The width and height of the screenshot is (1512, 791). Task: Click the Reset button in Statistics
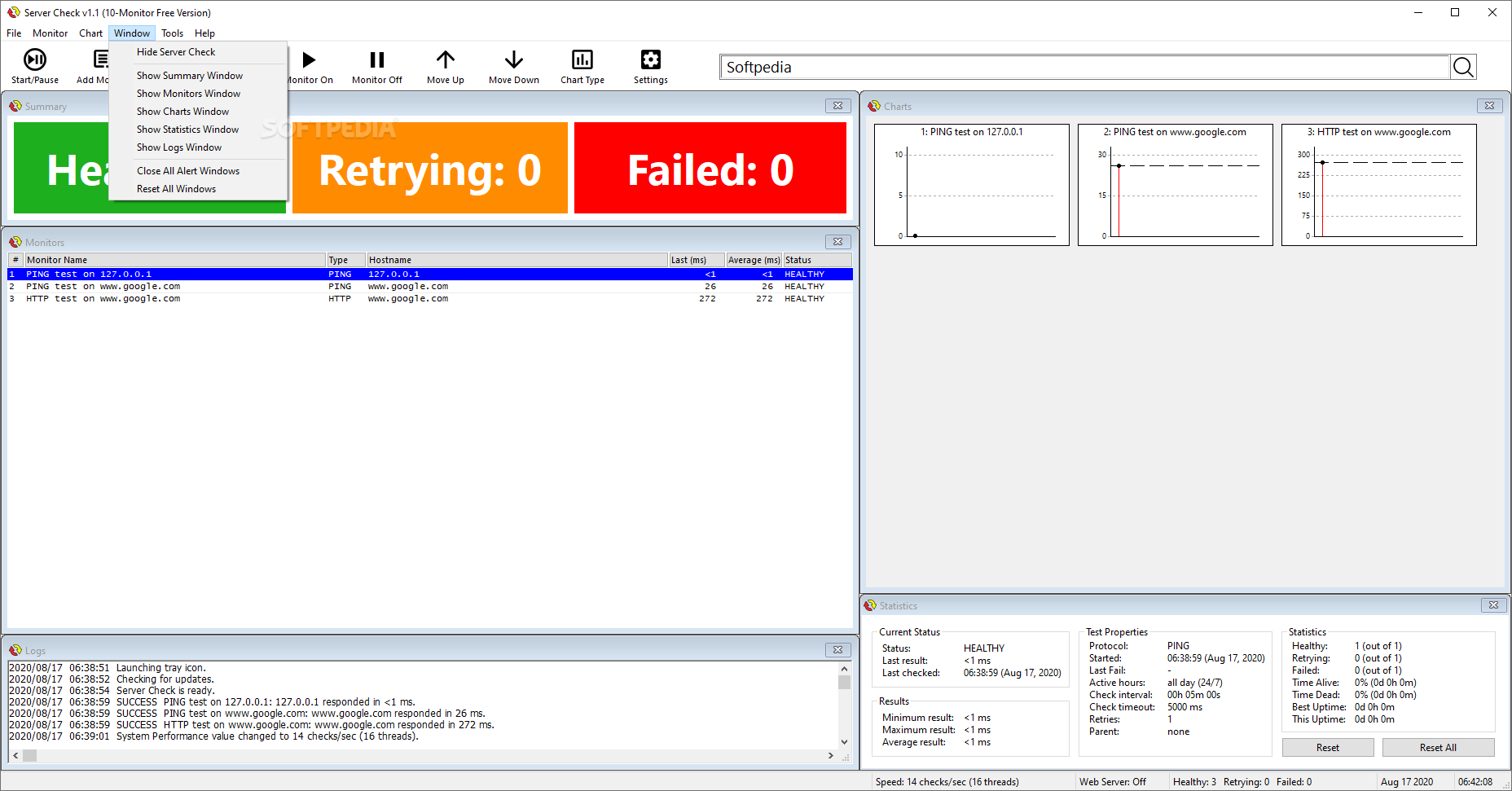click(x=1328, y=748)
